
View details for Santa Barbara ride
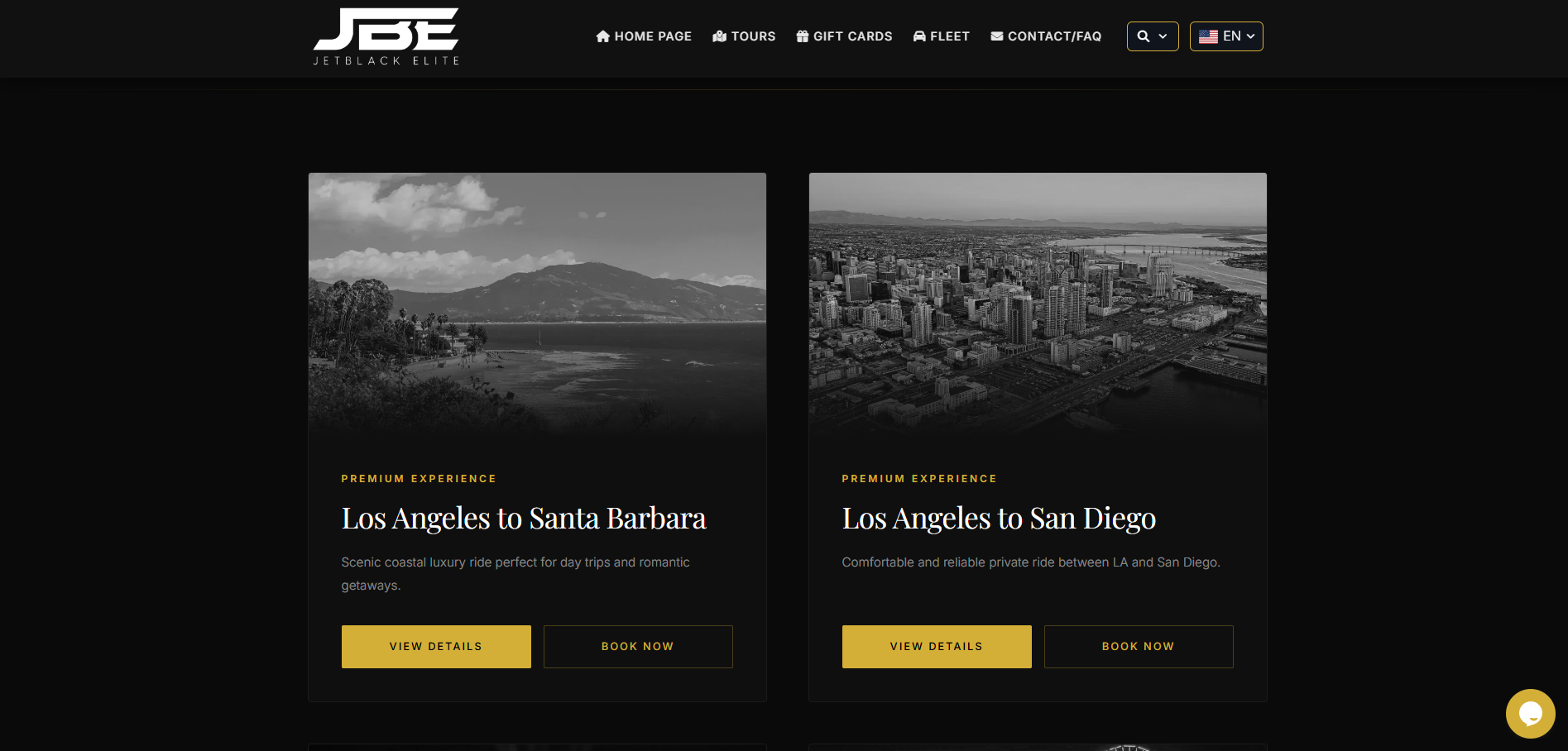point(436,647)
